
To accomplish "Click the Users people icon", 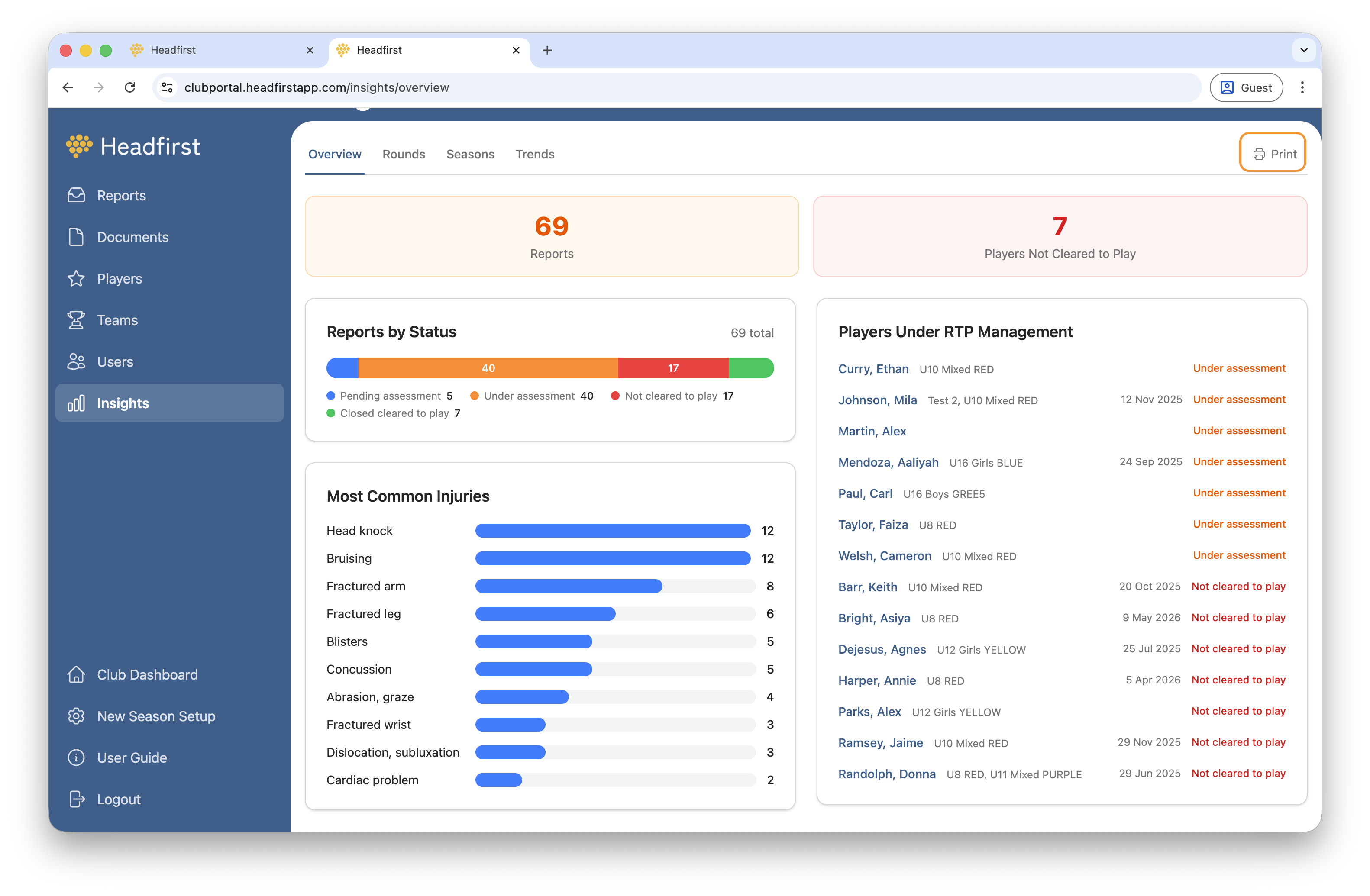I will (76, 361).
